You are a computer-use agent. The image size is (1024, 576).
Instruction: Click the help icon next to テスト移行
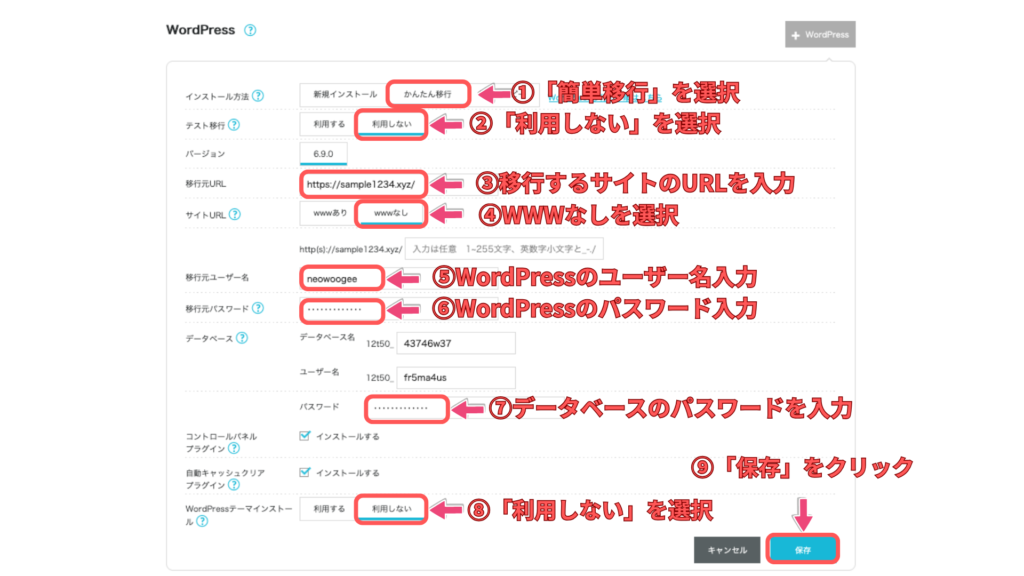coord(234,125)
